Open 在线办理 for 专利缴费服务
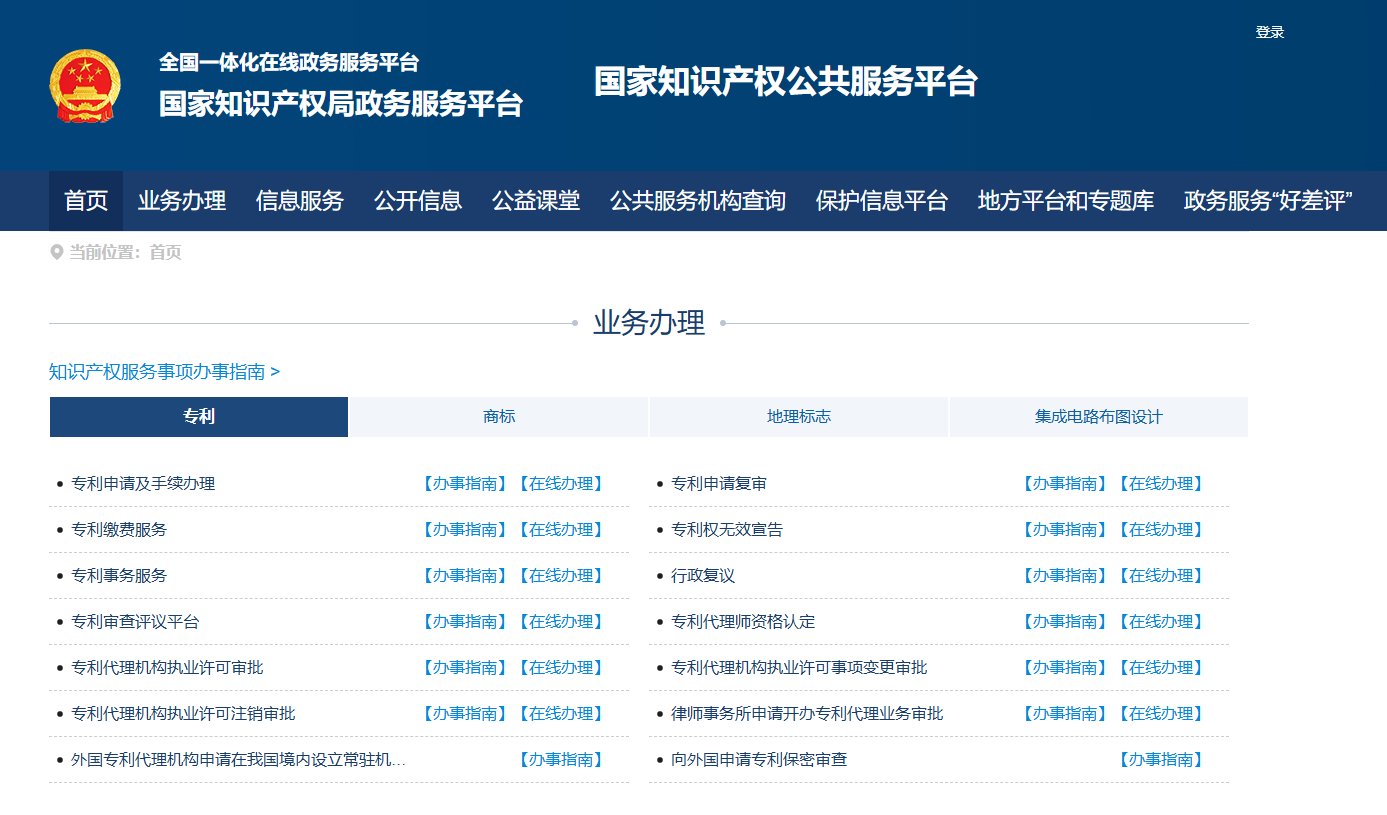1387x815 pixels. (x=562, y=529)
